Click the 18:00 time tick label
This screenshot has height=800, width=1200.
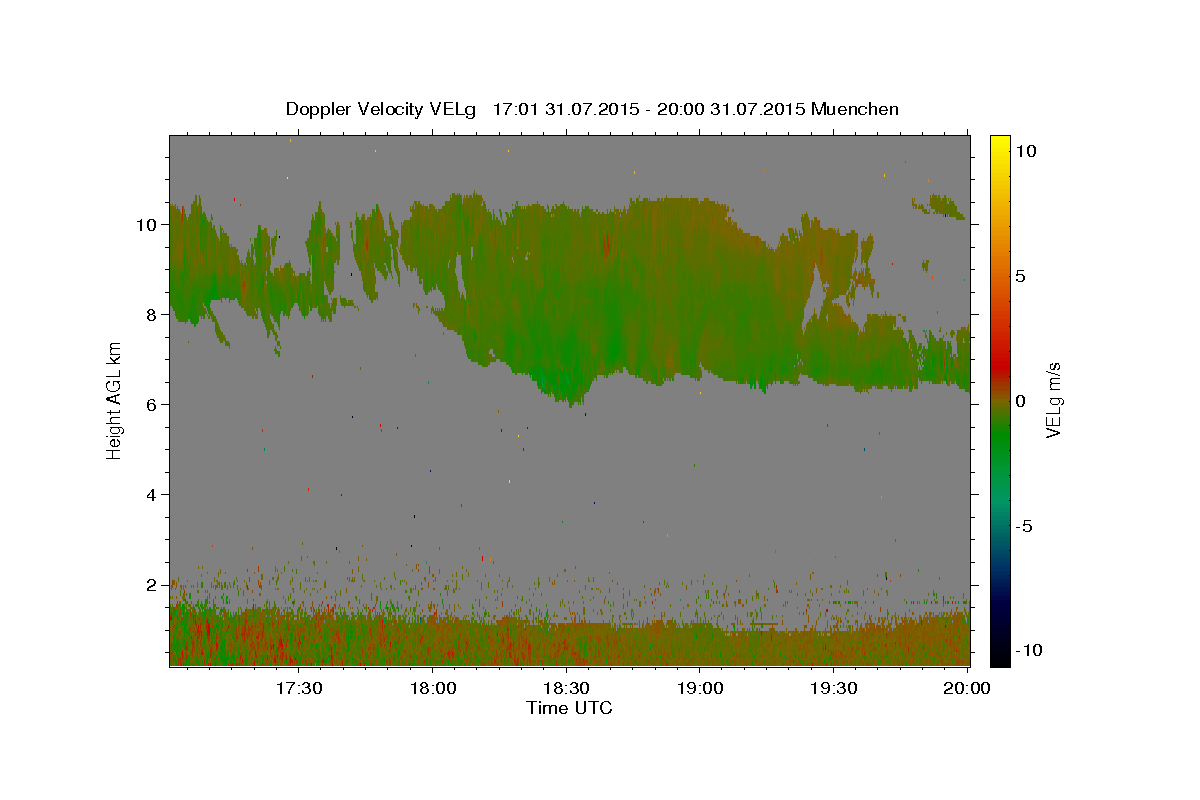[x=432, y=688]
